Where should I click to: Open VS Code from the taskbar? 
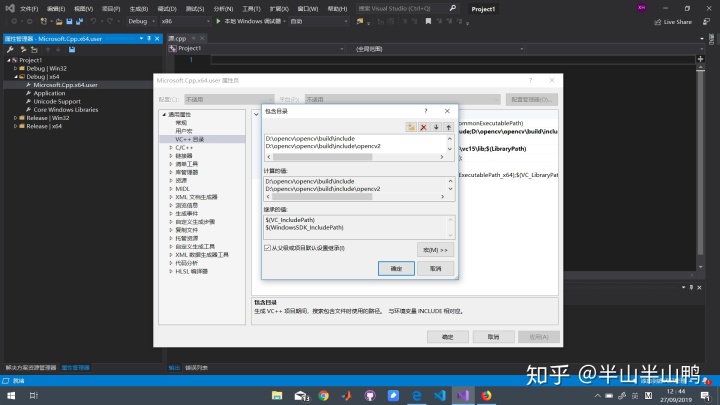point(439,395)
